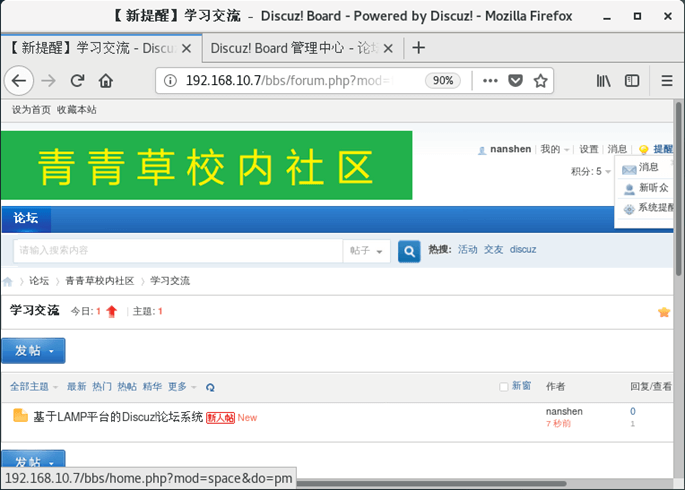The image size is (685, 490).
Task: Click the reply count 0
Action: 633,411
